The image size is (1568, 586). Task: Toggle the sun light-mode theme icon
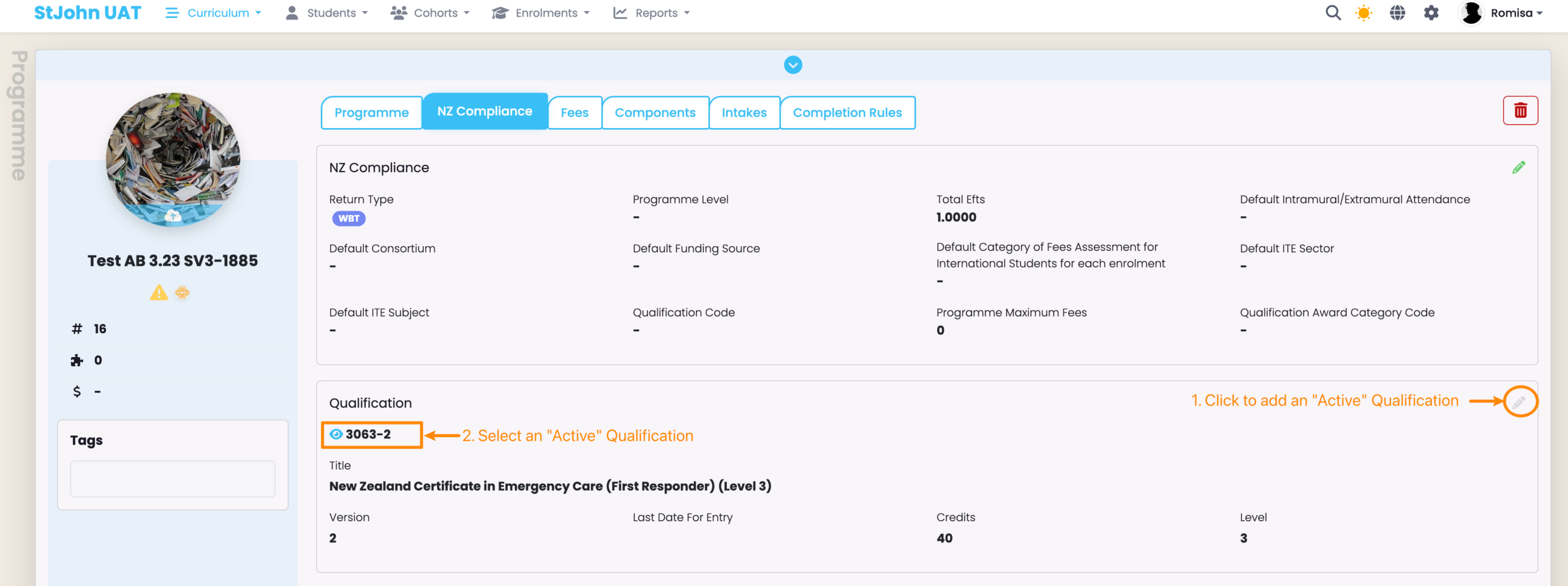pos(1363,13)
